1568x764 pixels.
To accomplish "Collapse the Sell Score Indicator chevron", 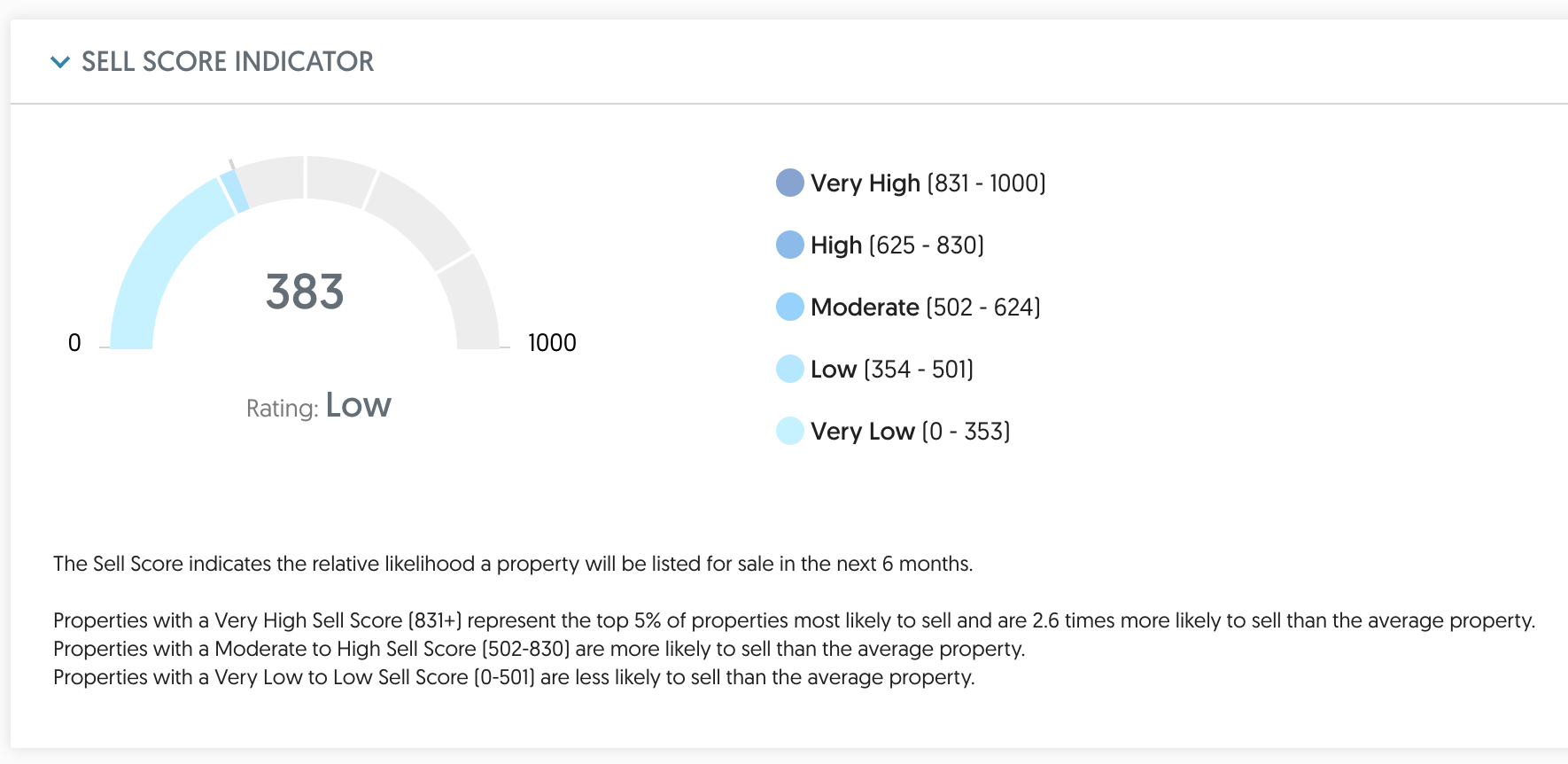I will 60,62.
